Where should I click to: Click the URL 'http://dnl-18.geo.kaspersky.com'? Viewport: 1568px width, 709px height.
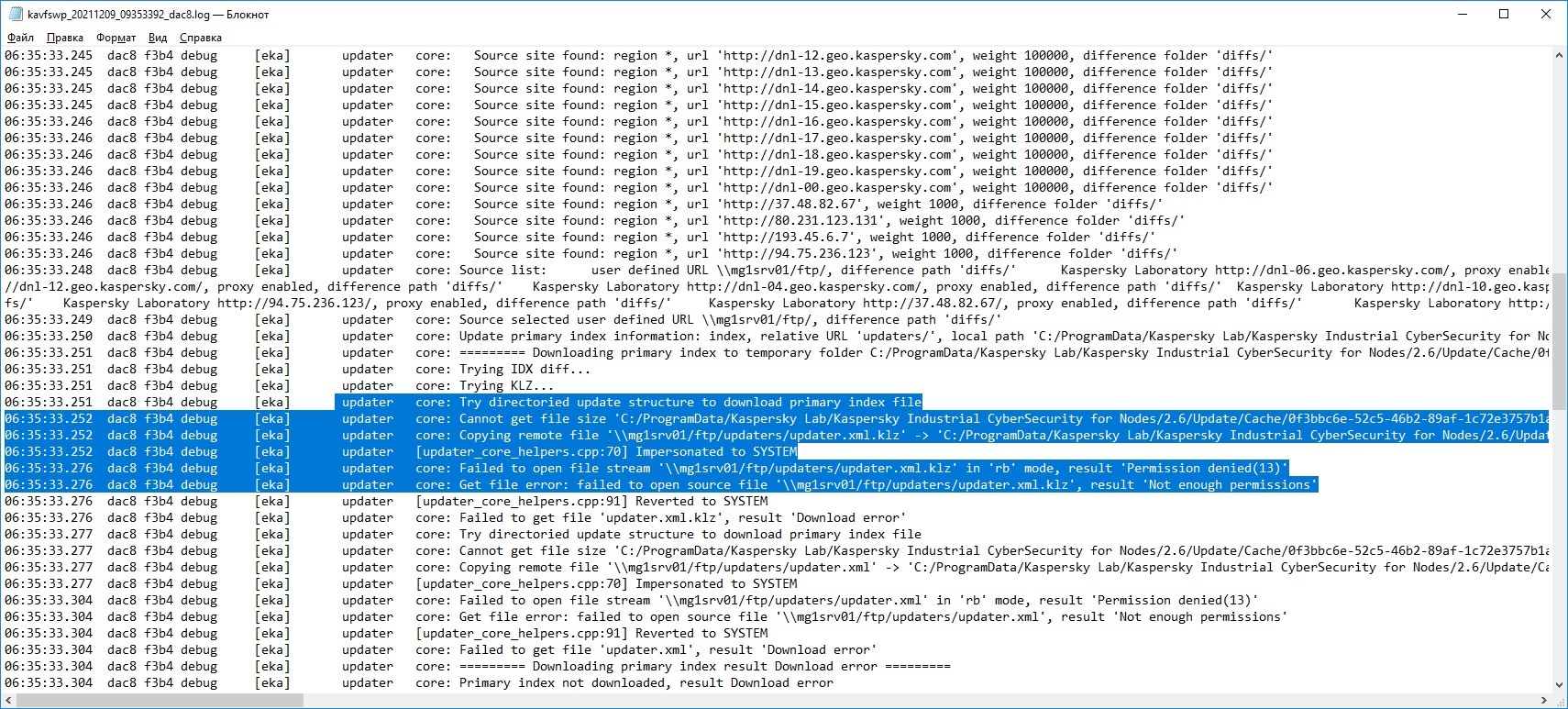pyautogui.click(x=837, y=155)
